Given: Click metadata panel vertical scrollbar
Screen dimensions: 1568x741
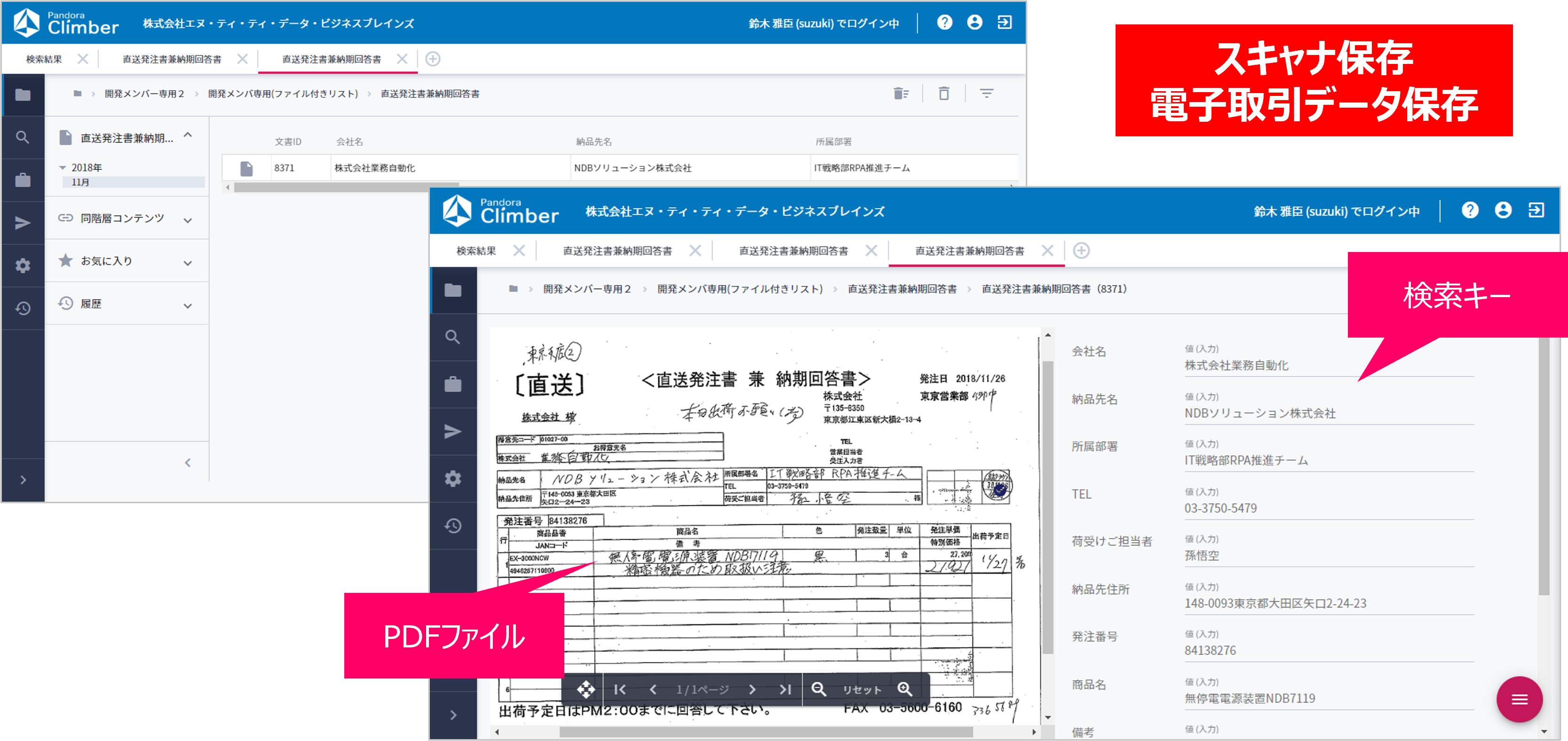Looking at the screenshot, I should [x=1544, y=466].
